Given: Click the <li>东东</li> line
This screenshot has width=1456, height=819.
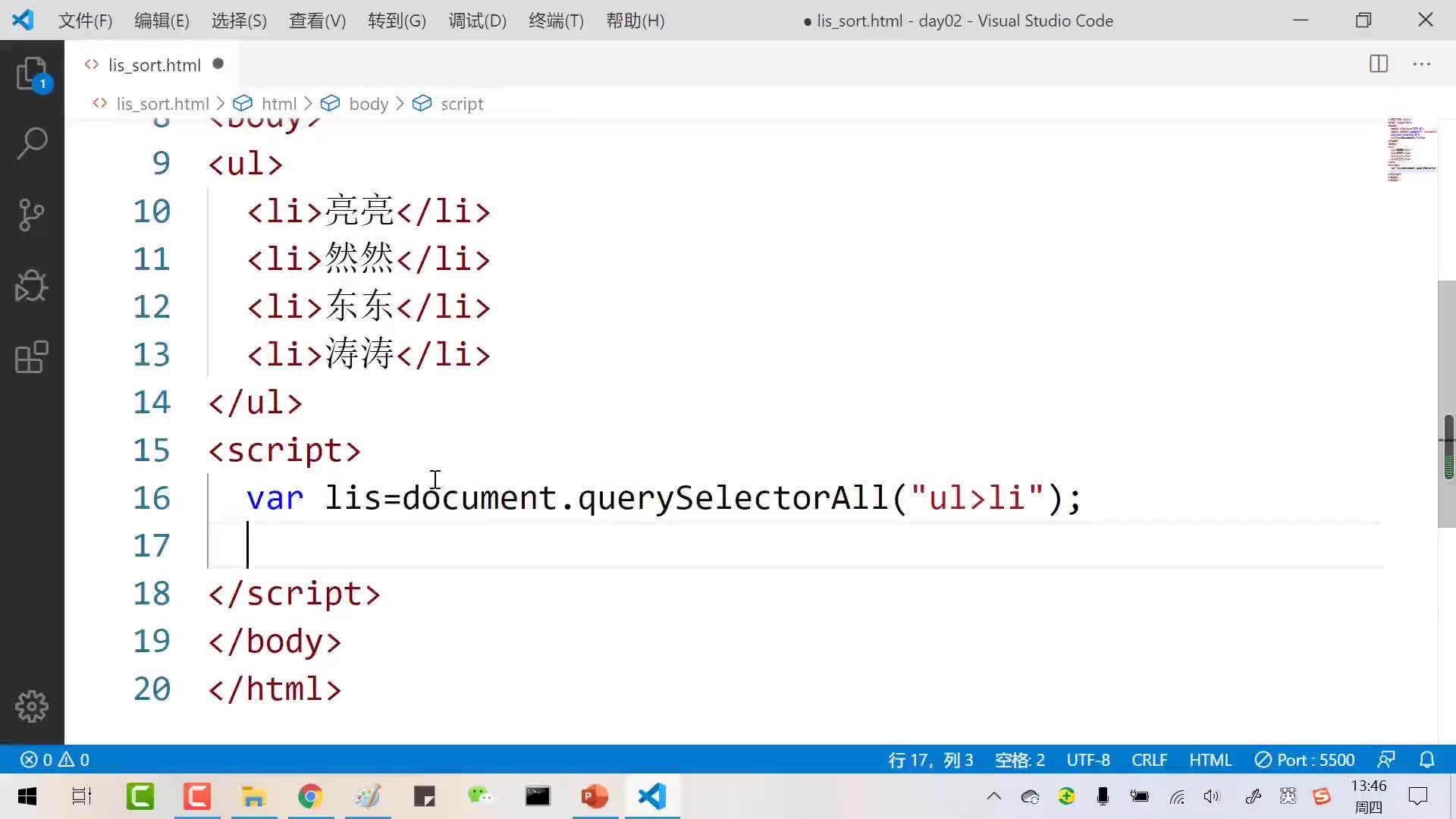Looking at the screenshot, I should coord(369,306).
